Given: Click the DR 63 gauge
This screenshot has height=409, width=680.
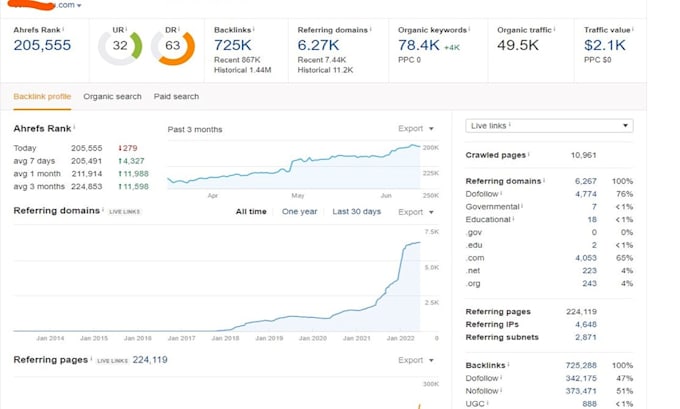Looking at the screenshot, I should point(173,47).
